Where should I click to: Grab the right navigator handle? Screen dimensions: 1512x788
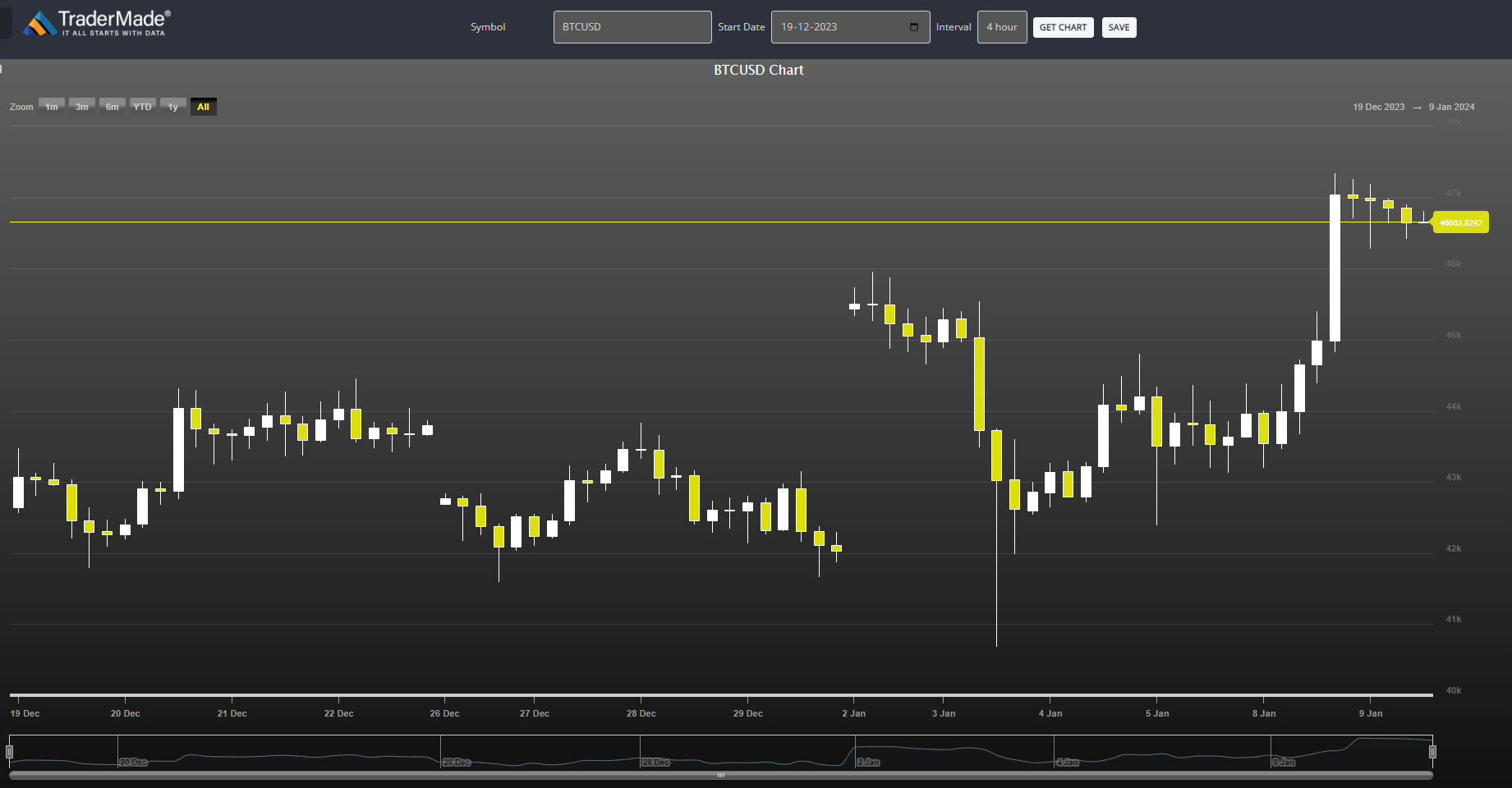[1432, 752]
